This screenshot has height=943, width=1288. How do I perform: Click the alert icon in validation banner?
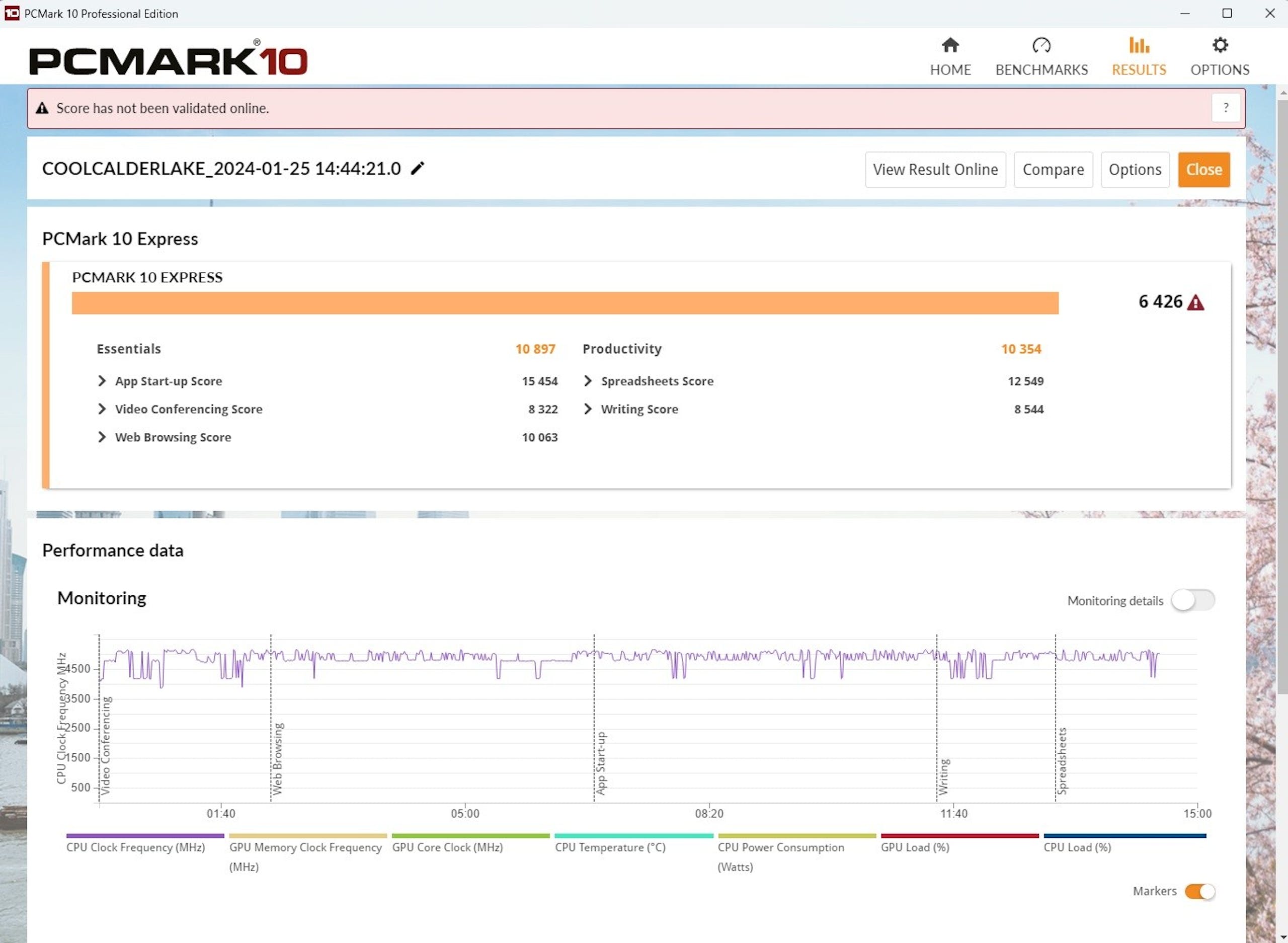(42, 108)
